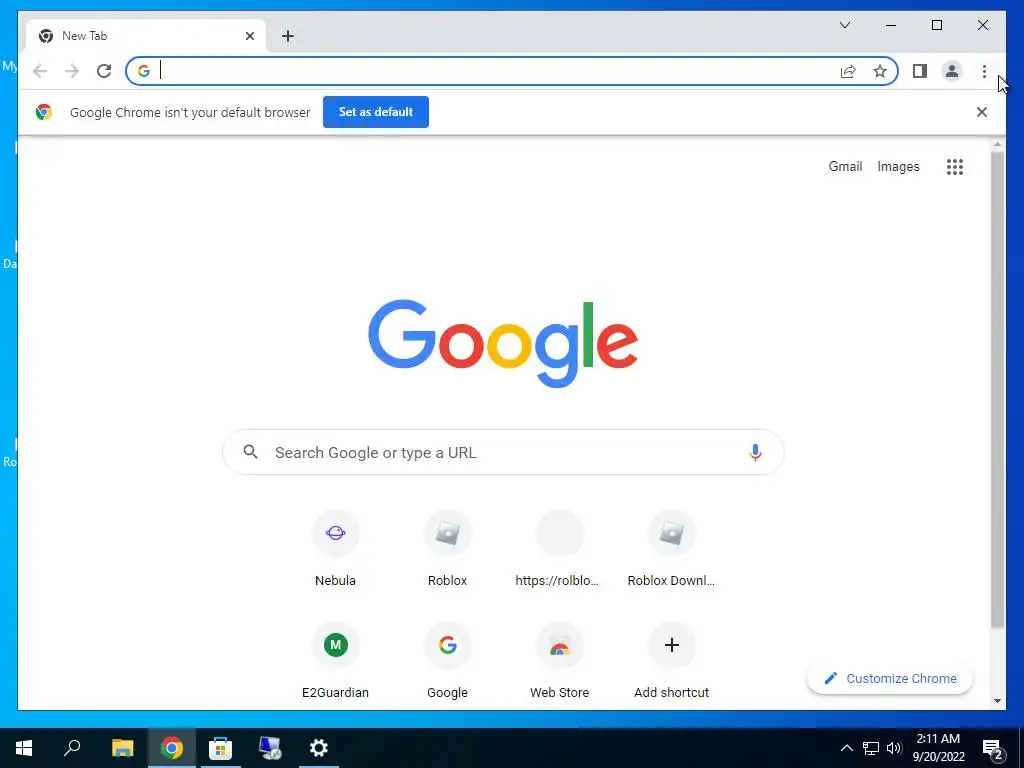
Task: Open Settings gear on the taskbar
Action: coord(319,748)
